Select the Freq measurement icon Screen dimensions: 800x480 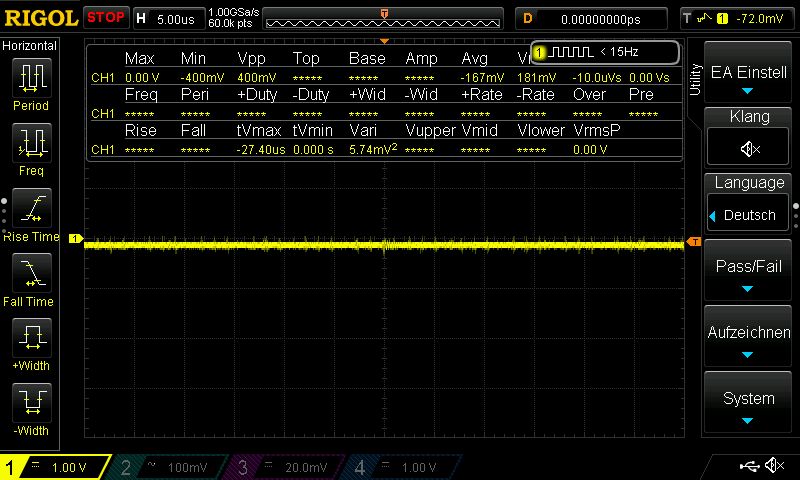(32, 142)
